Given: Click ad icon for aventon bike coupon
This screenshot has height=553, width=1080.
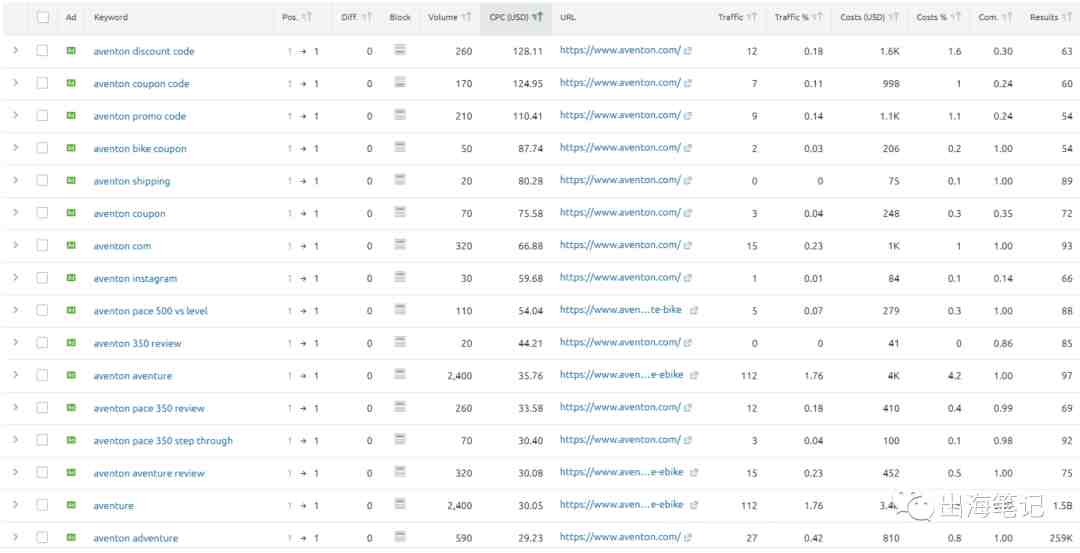Looking at the screenshot, I should tap(71, 147).
